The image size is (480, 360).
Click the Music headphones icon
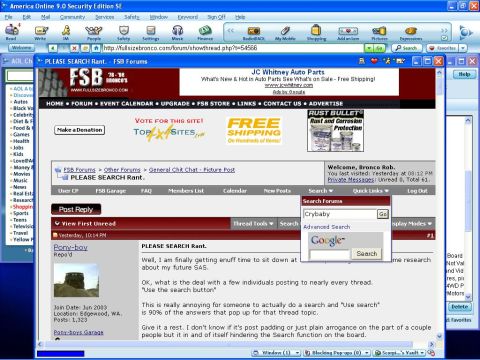pyautogui.click(x=177, y=33)
